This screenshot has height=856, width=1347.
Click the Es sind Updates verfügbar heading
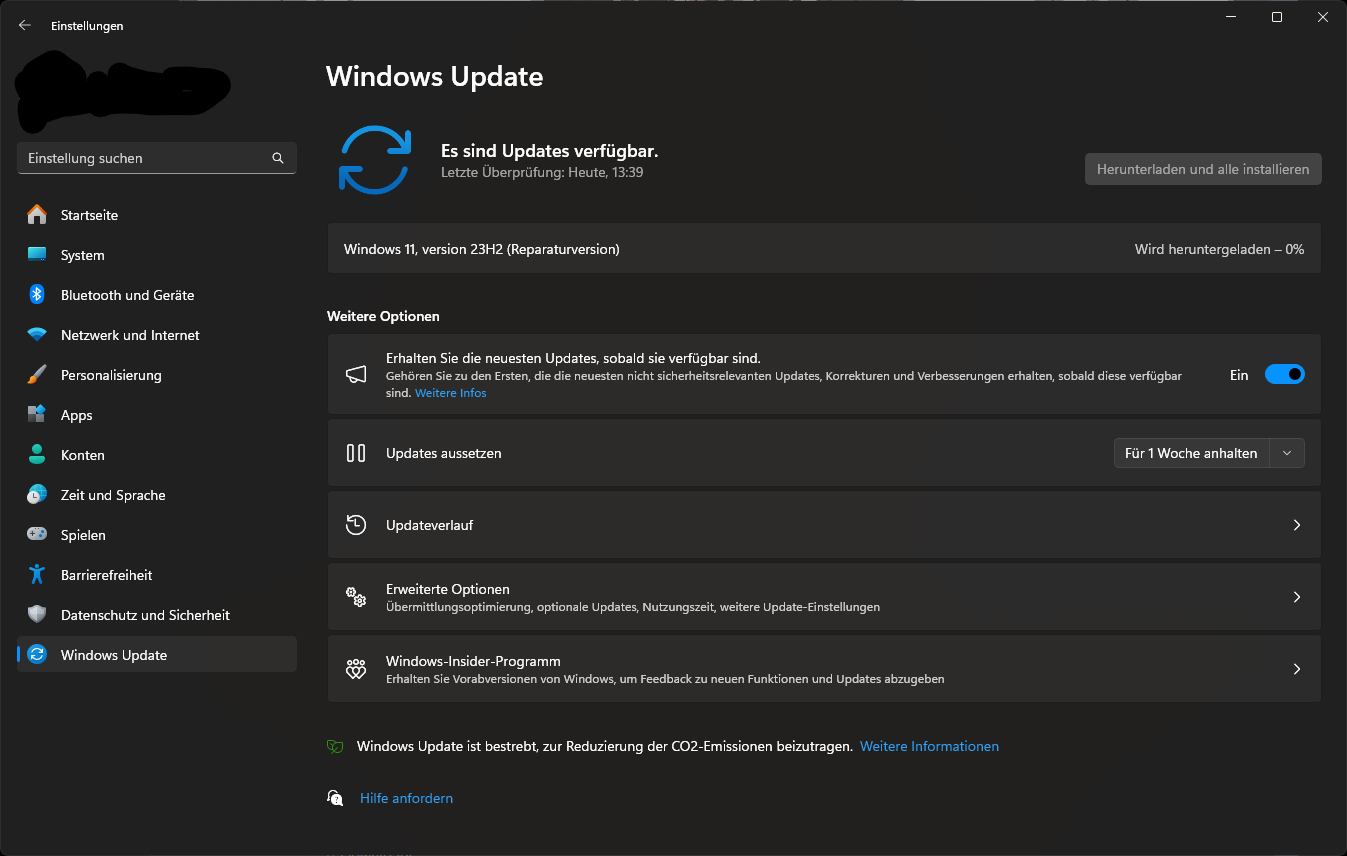pyautogui.click(x=549, y=151)
